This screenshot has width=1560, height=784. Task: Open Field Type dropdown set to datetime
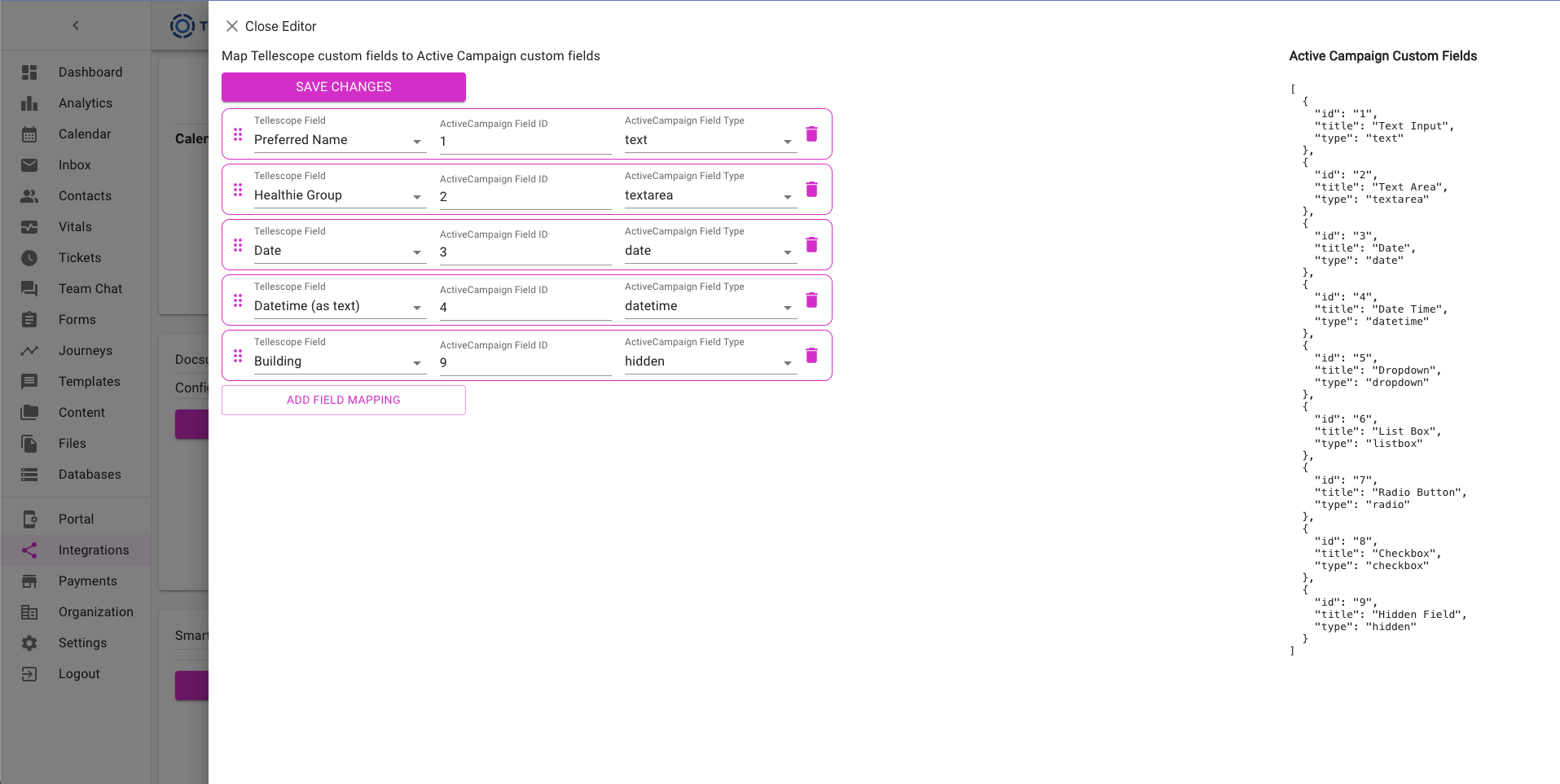(710, 306)
